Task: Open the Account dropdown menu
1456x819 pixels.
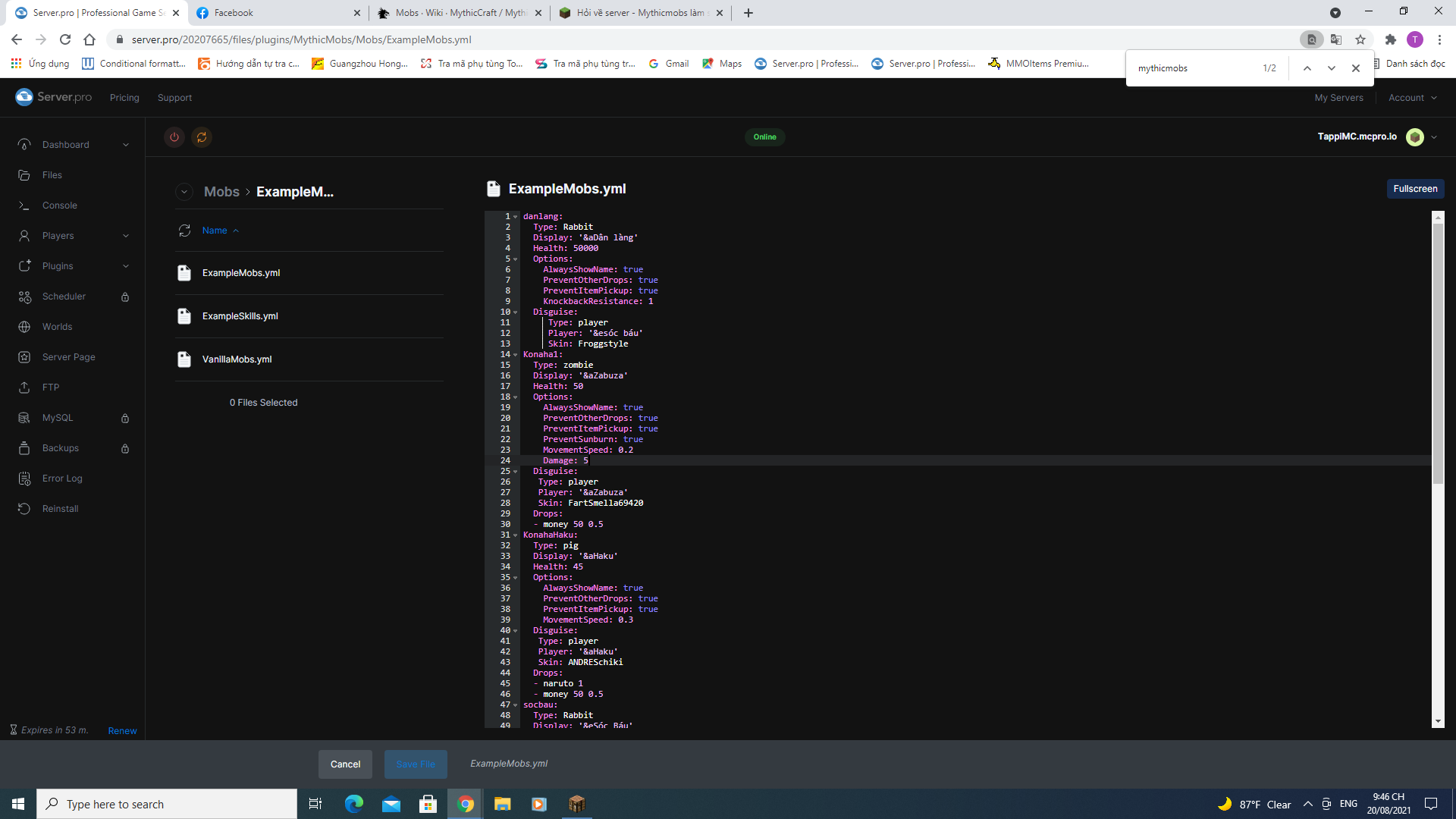Action: pyautogui.click(x=1412, y=98)
